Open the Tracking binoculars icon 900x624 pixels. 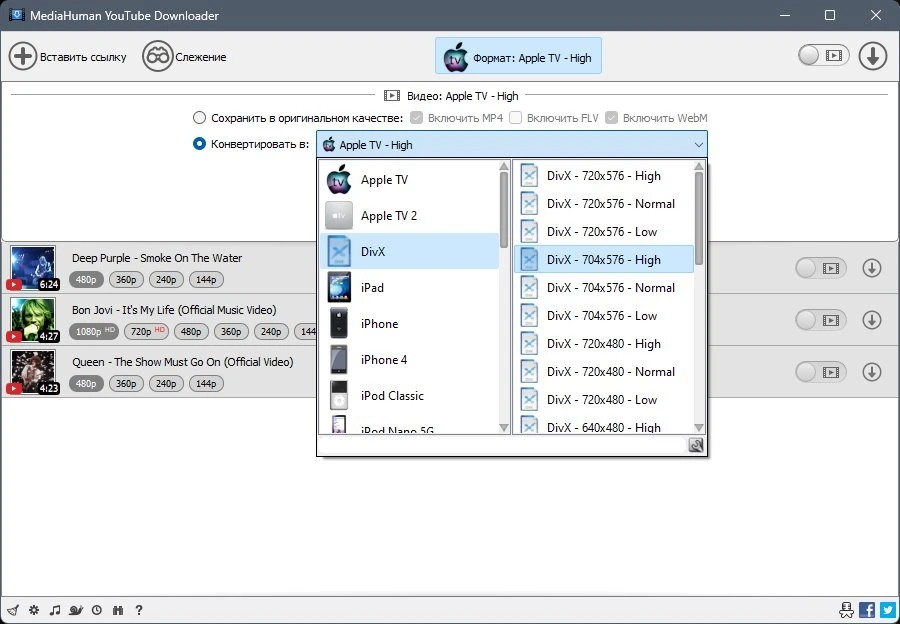(x=157, y=56)
